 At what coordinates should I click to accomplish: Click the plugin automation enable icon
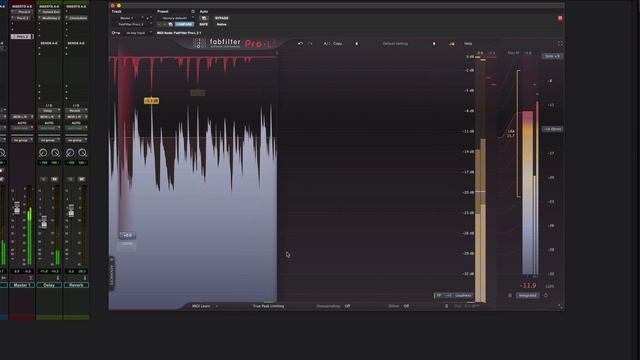[x=204, y=18]
